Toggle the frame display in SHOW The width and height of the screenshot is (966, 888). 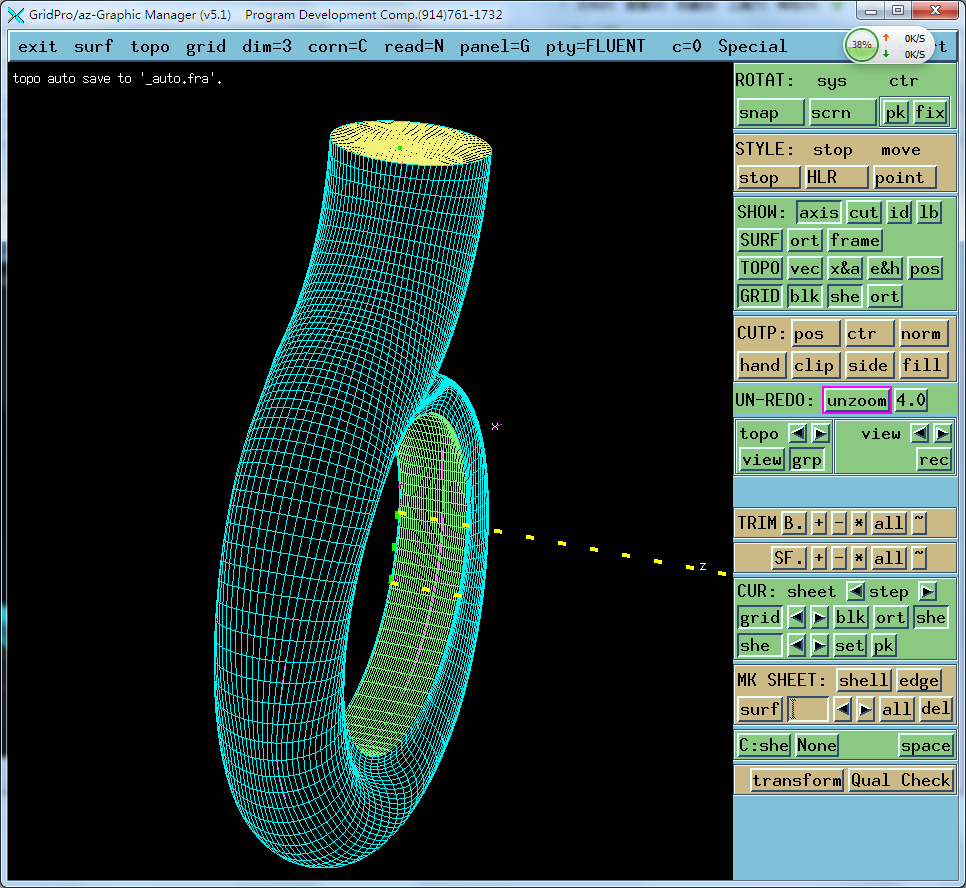tap(855, 240)
